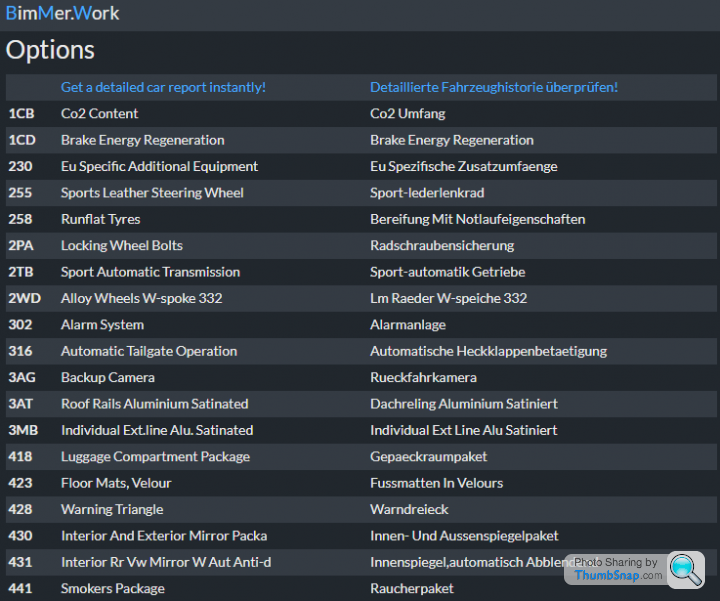Click the Options heading

coord(50,50)
